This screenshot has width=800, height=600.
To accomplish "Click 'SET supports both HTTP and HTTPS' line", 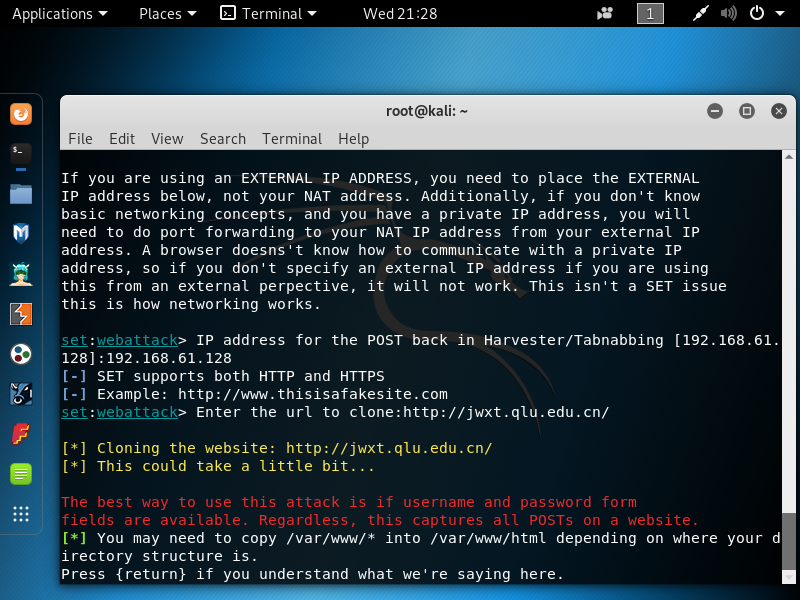I will (241, 376).
